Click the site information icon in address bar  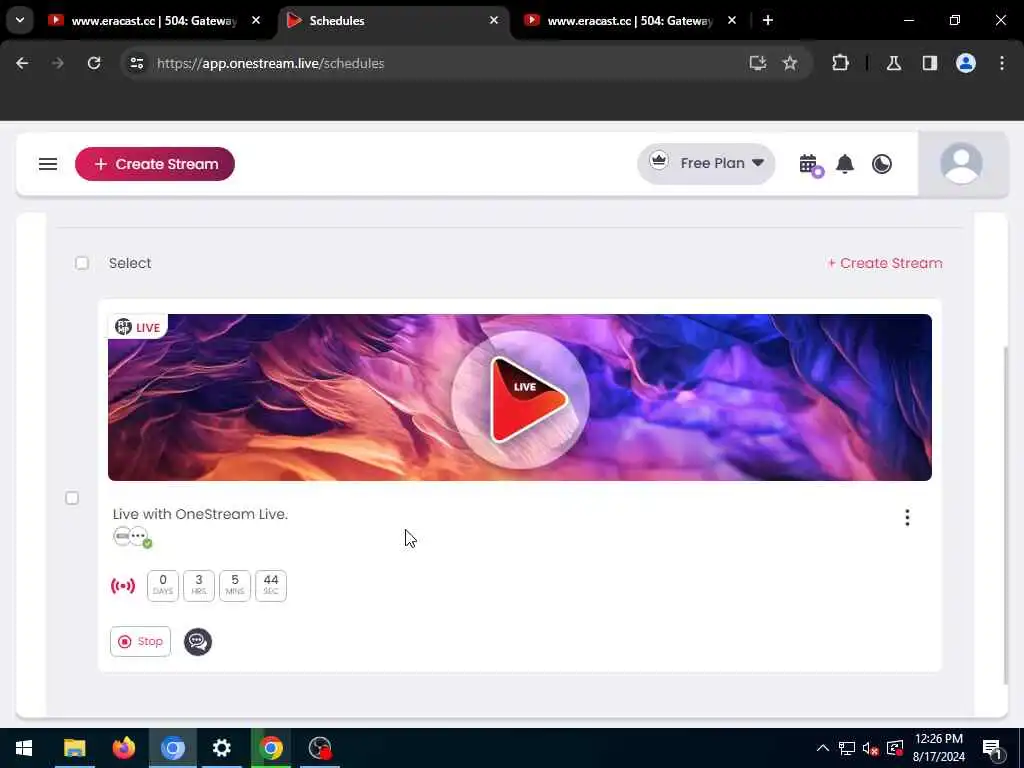[136, 63]
